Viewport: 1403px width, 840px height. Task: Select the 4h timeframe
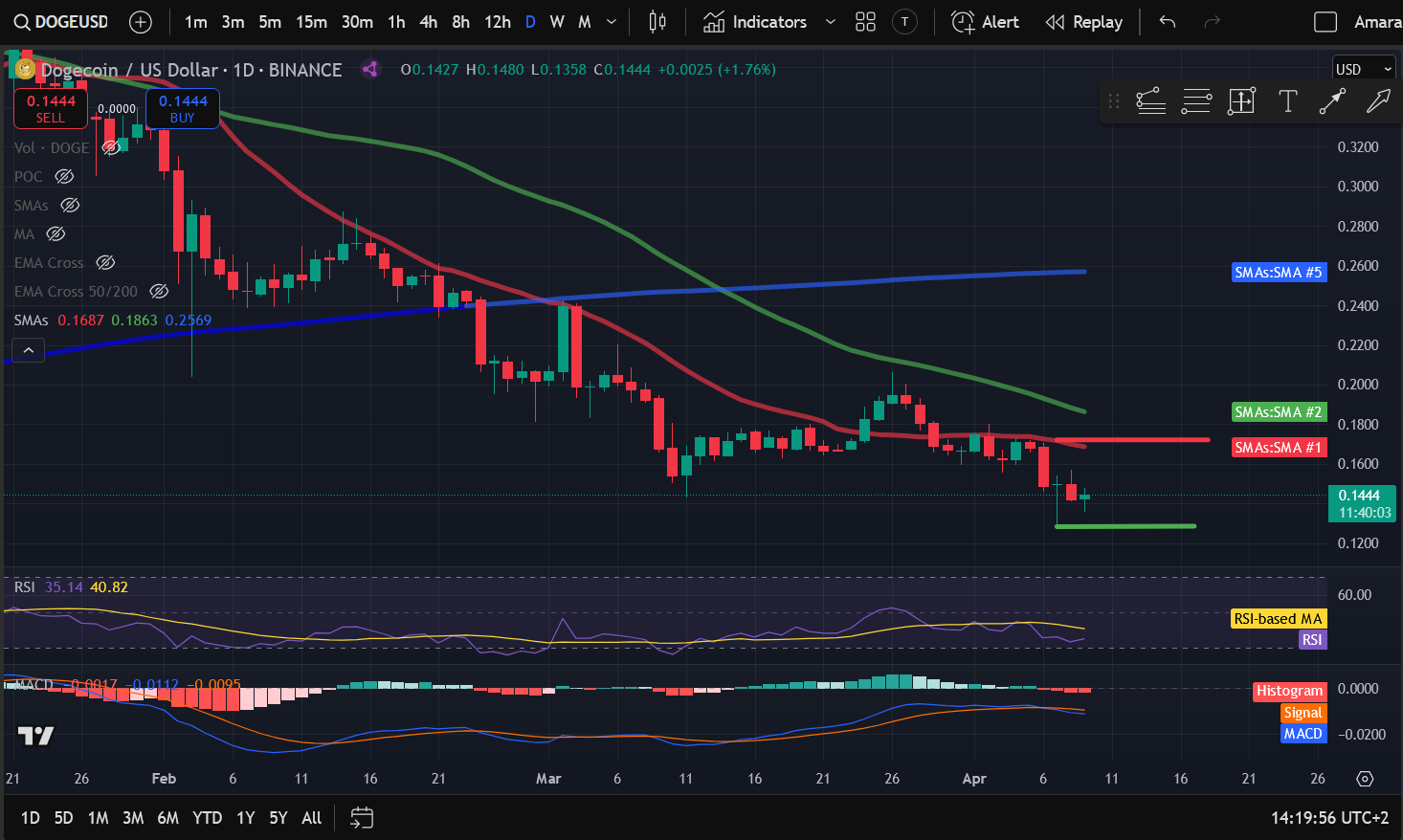coord(428,22)
